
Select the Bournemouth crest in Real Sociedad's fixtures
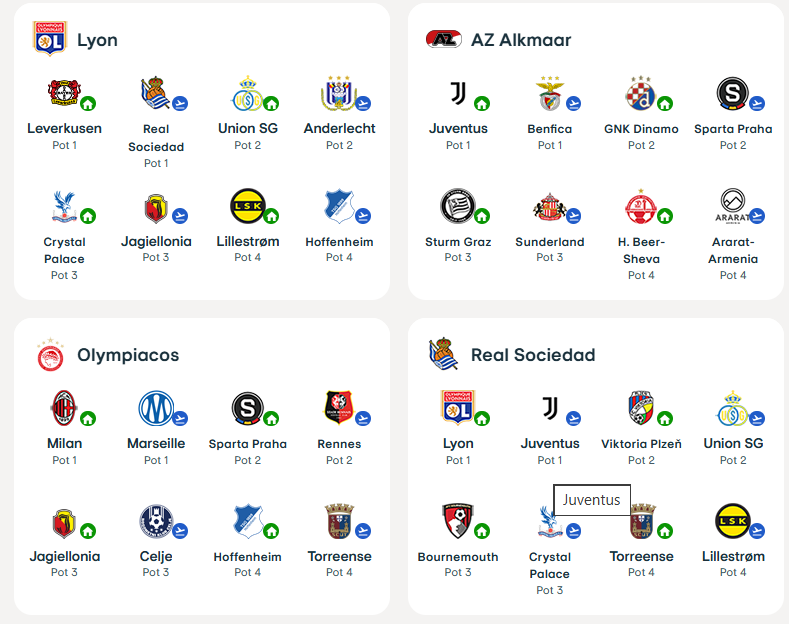[458, 521]
